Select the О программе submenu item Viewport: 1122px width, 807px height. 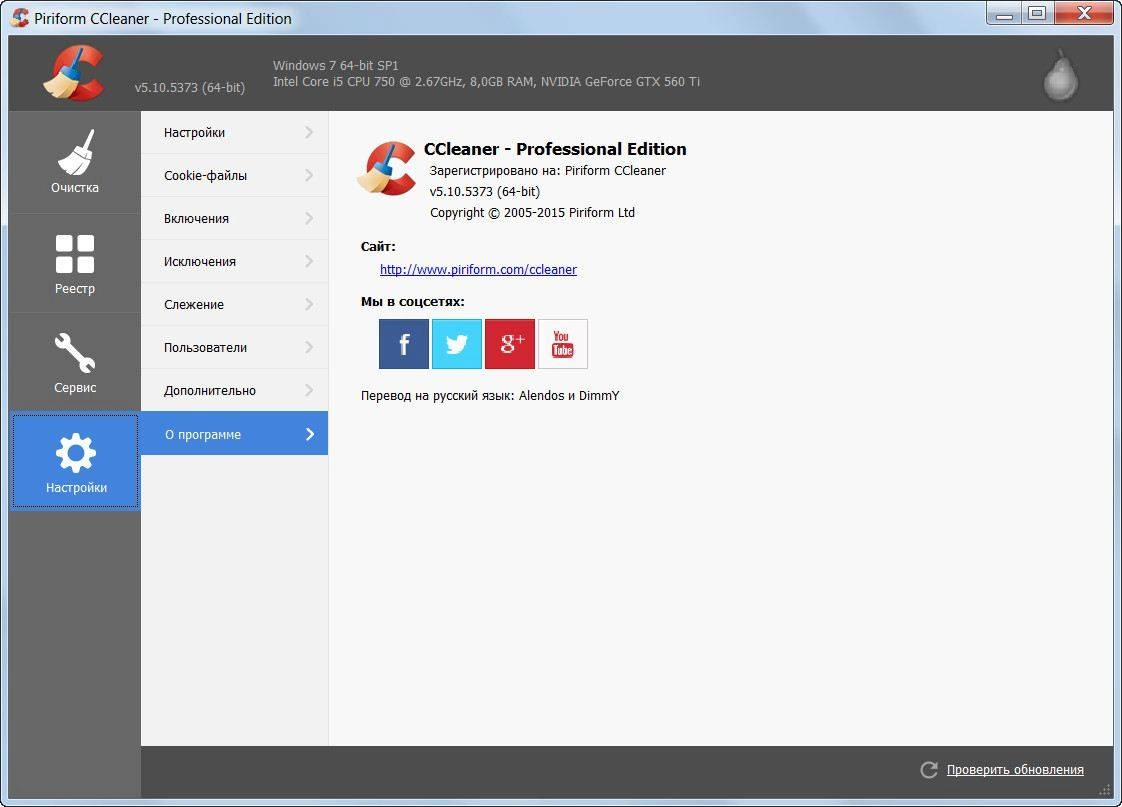click(235, 434)
